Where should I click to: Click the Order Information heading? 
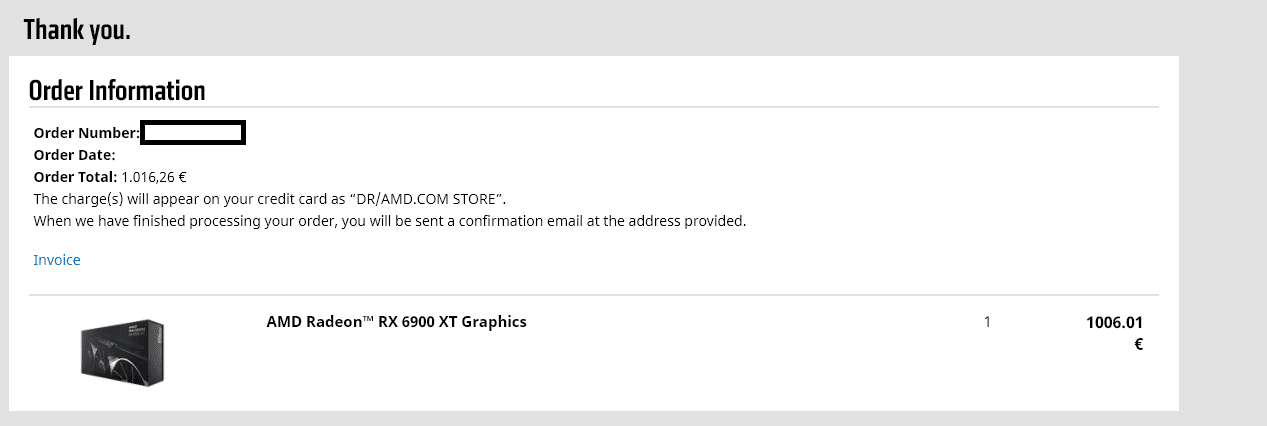coord(117,90)
